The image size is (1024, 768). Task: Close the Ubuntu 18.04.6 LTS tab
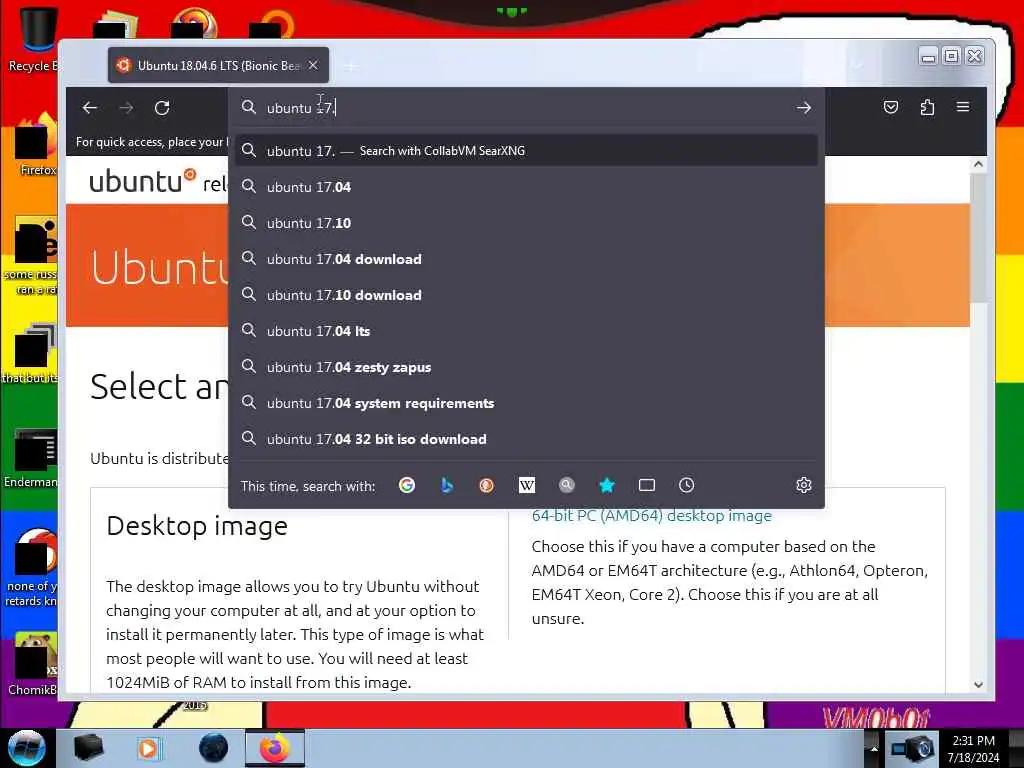click(313, 65)
